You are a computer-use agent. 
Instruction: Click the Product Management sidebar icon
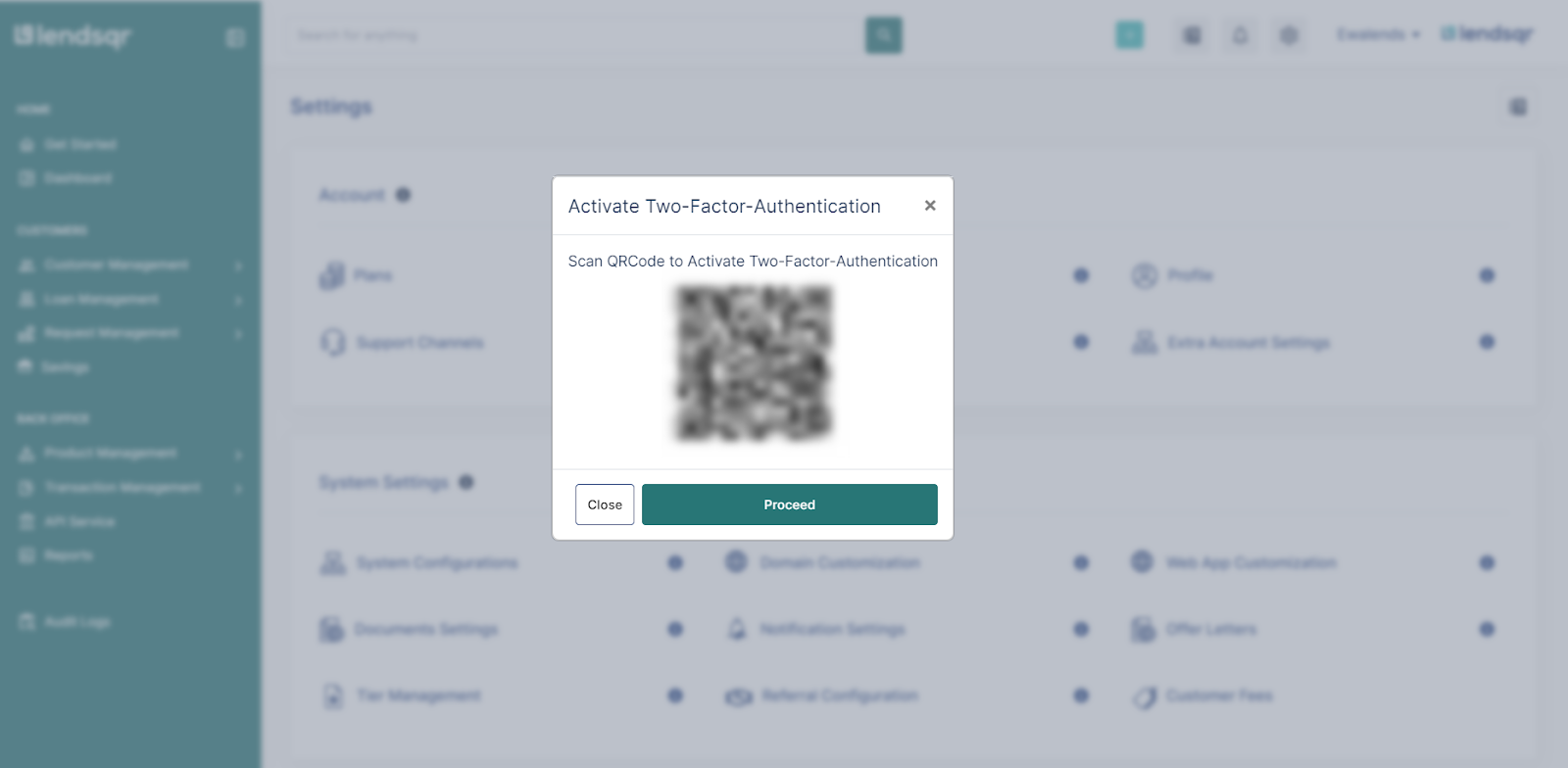point(26,455)
